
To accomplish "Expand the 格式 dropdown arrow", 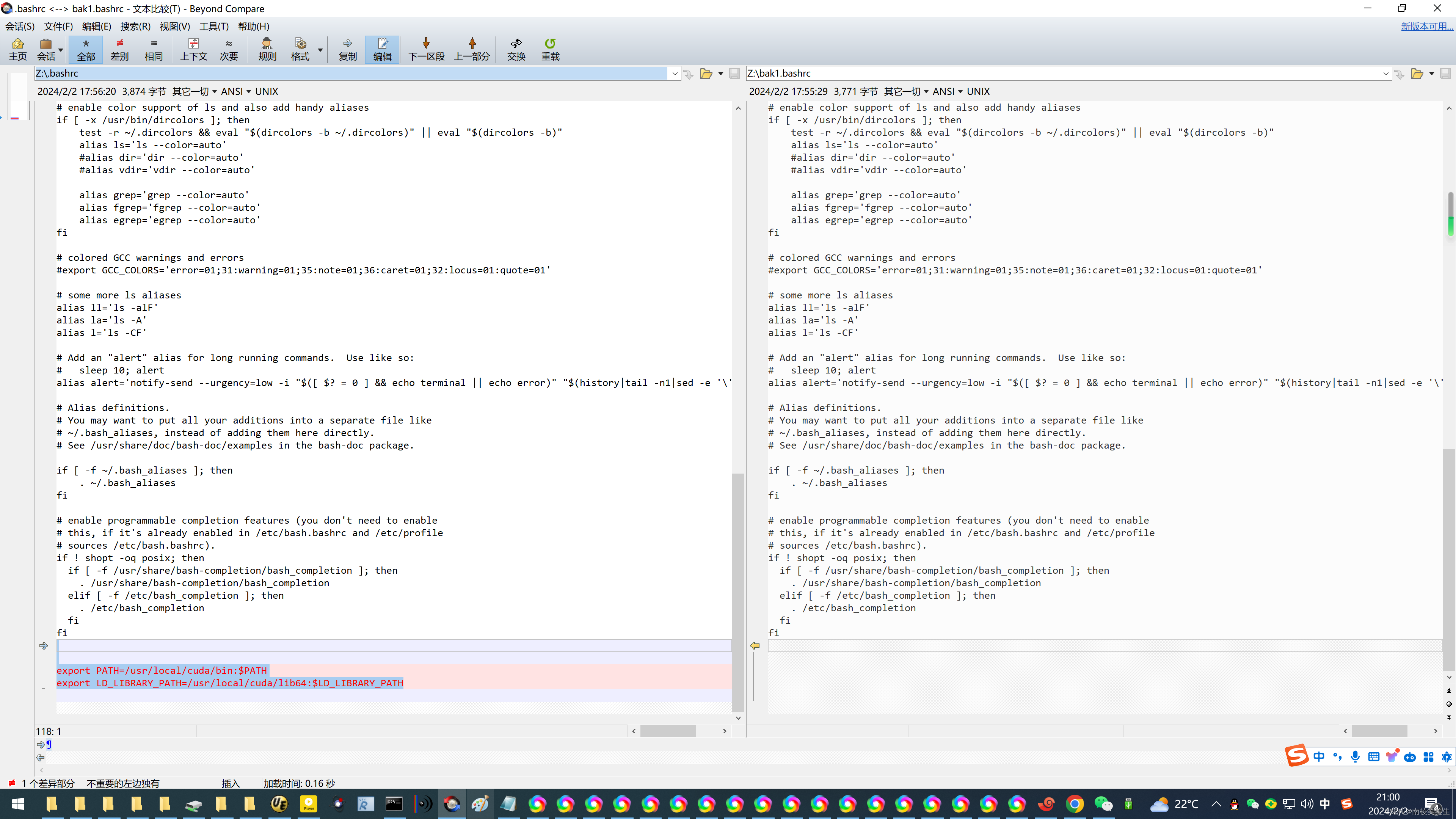I will (320, 50).
